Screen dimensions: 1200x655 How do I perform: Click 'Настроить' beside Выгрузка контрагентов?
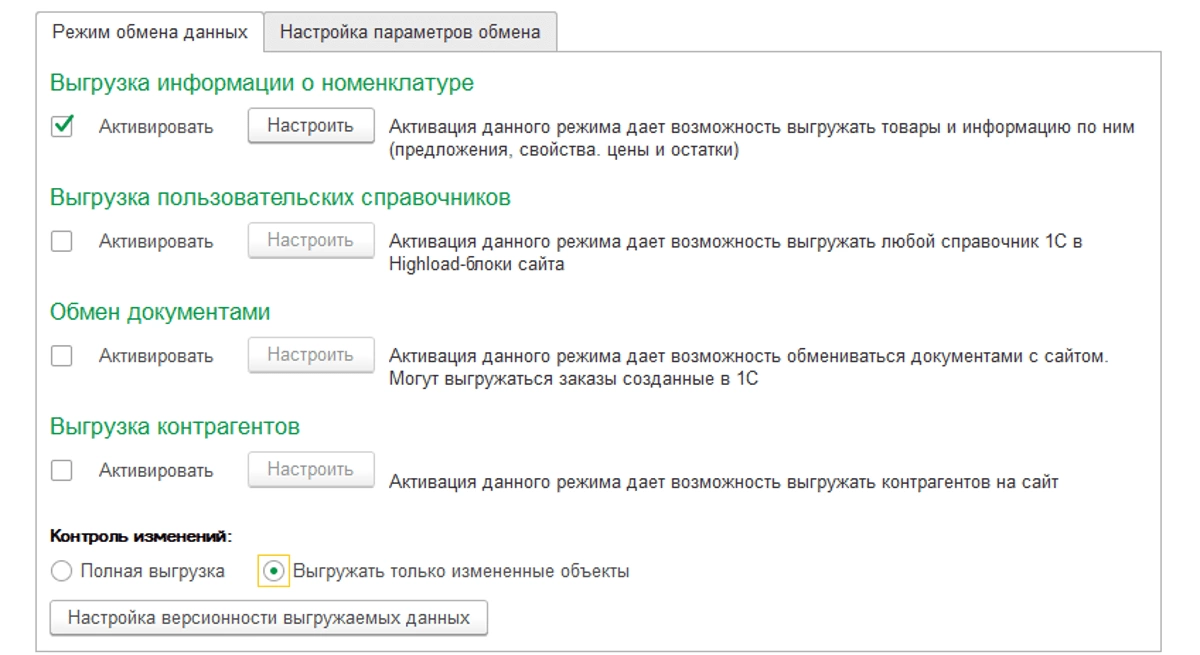[310, 470]
